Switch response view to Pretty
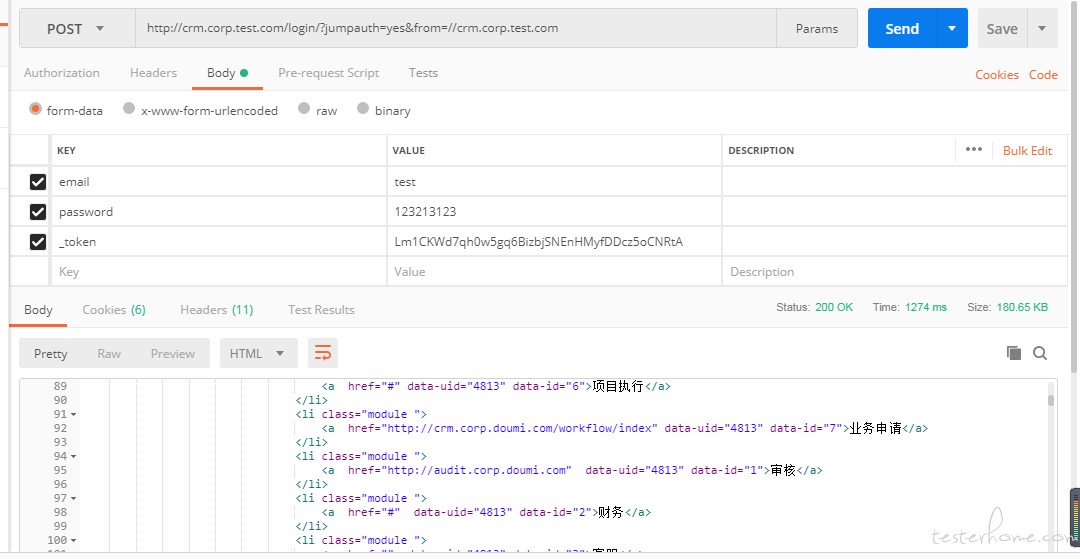Screen dimensions: 1080x559 (x=51, y=353)
